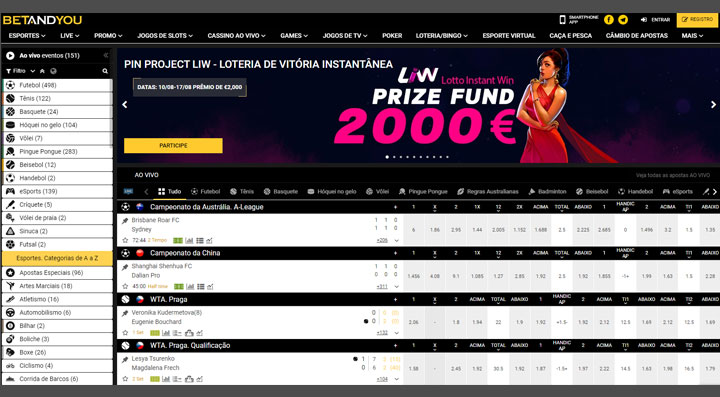Click odds 2.06 for Kudermetova win
Screen dimensions: 720x397
pyautogui.click(x=414, y=322)
